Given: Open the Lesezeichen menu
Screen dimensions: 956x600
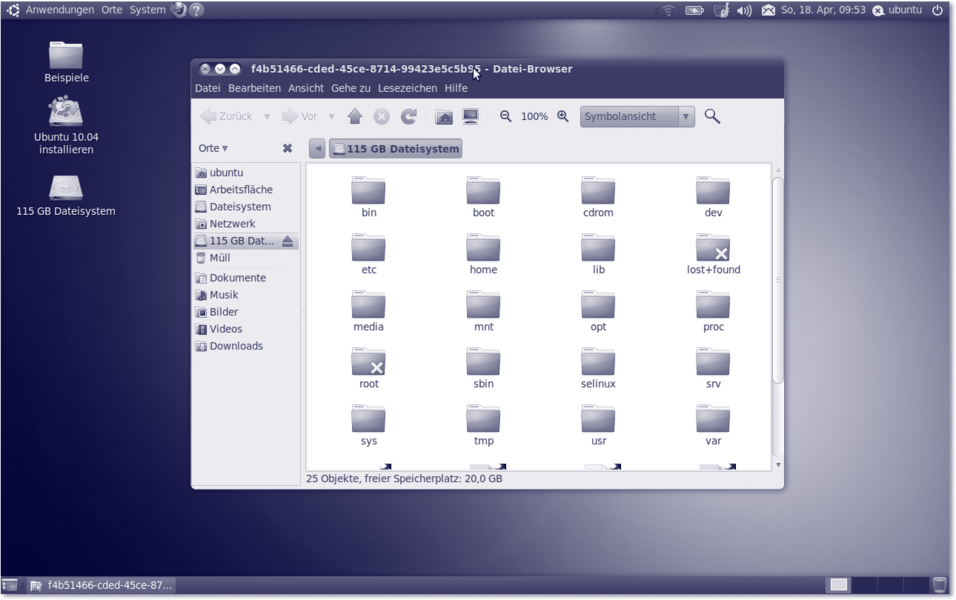Looking at the screenshot, I should (407, 88).
